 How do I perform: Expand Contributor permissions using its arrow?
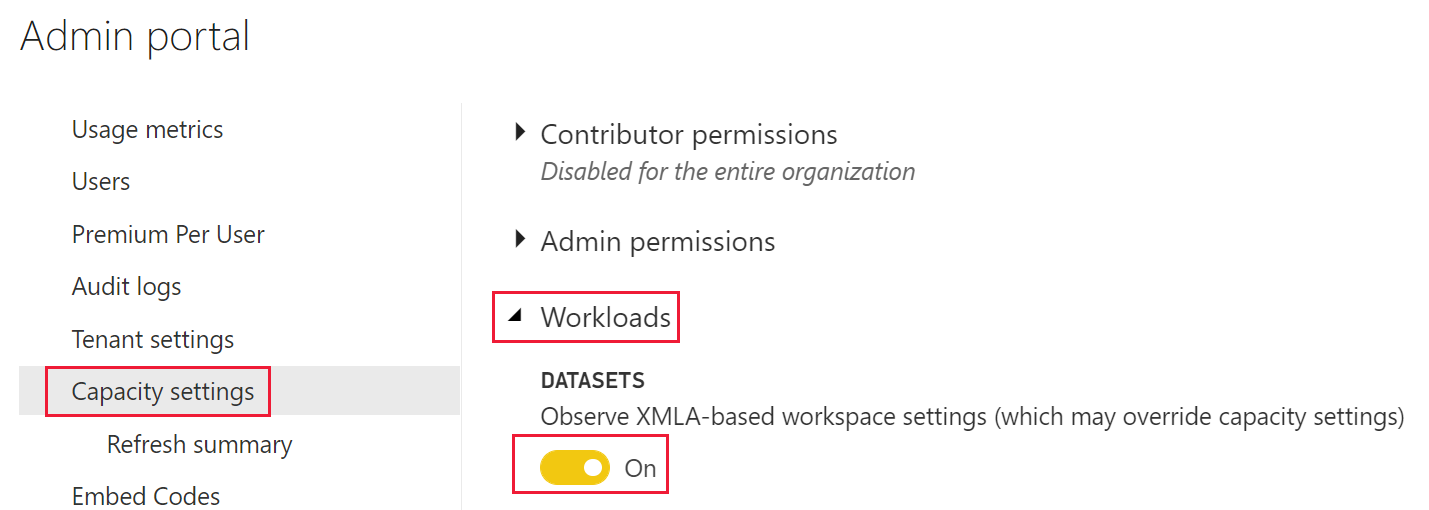point(519,132)
